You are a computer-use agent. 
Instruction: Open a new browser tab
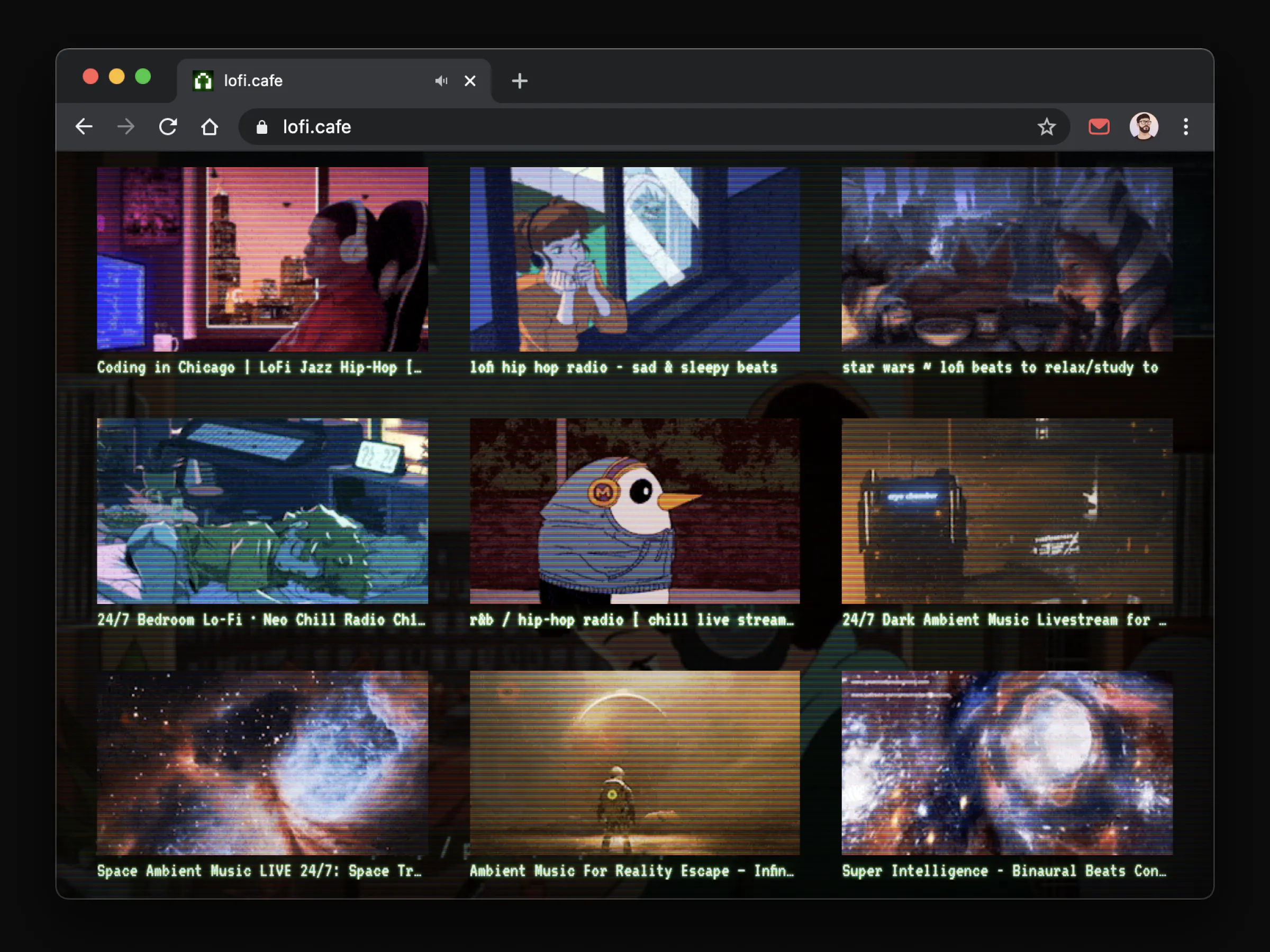click(519, 81)
